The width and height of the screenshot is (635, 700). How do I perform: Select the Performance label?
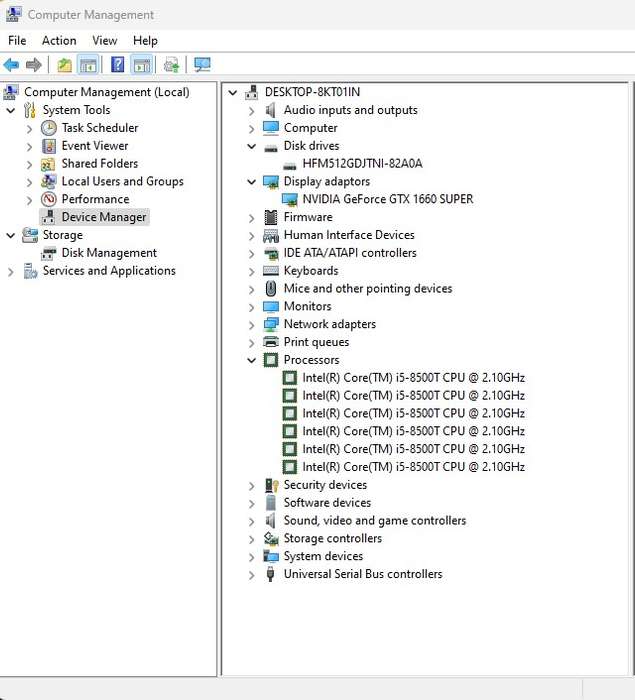coord(95,199)
